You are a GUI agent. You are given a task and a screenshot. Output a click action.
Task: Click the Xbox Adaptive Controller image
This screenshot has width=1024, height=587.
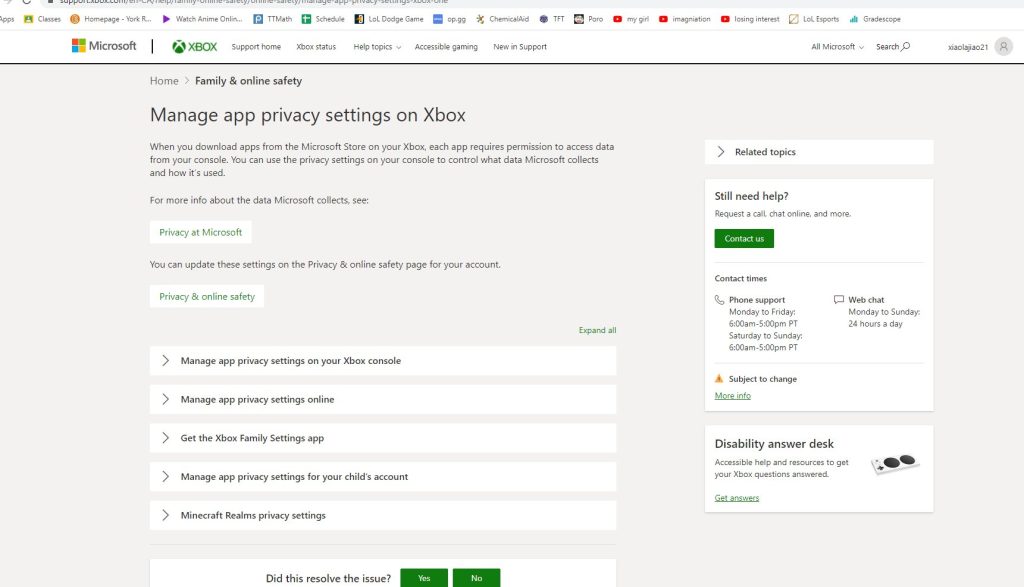coord(895,463)
